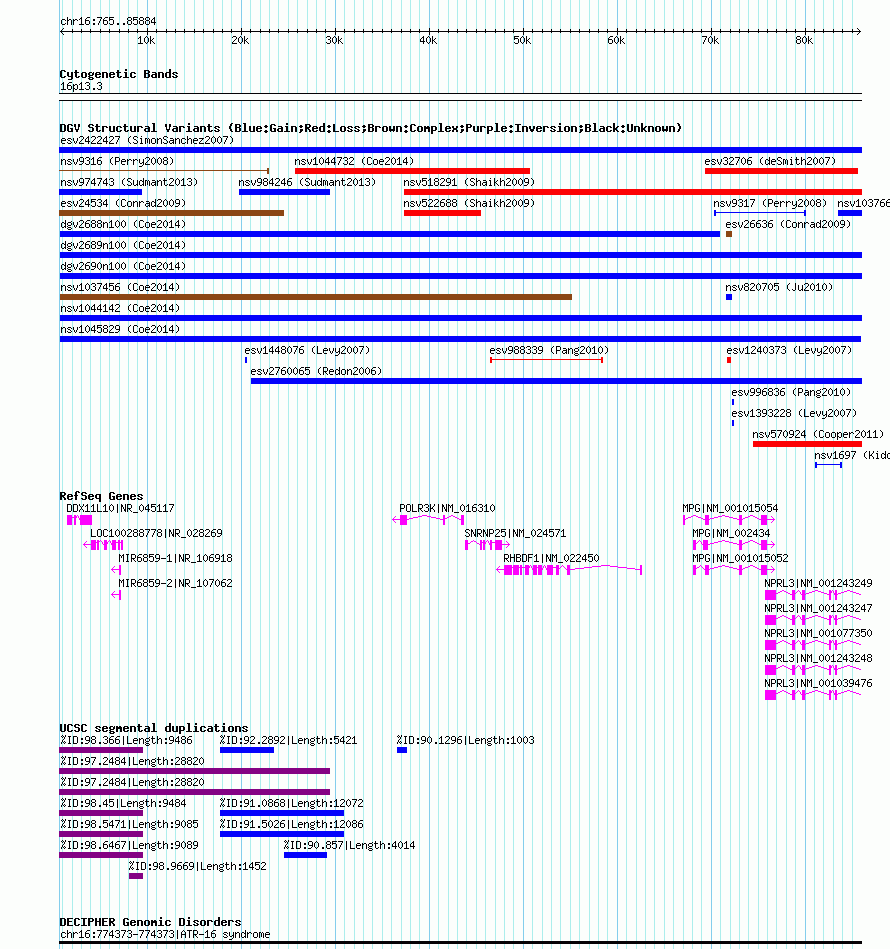
Task: Select NPRL3|NM_001243247 gene label
Action: (x=818, y=608)
